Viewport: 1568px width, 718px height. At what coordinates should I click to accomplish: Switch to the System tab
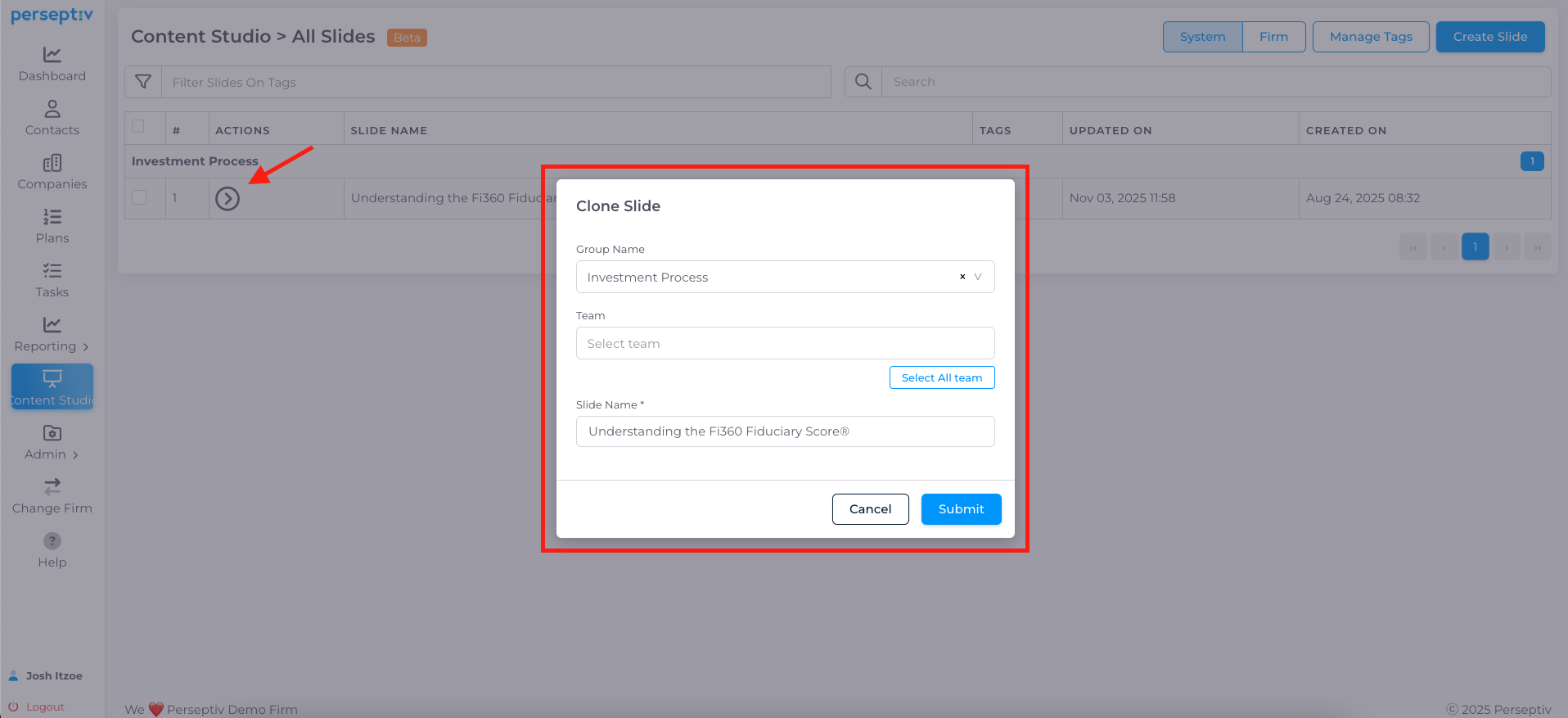pyautogui.click(x=1203, y=37)
